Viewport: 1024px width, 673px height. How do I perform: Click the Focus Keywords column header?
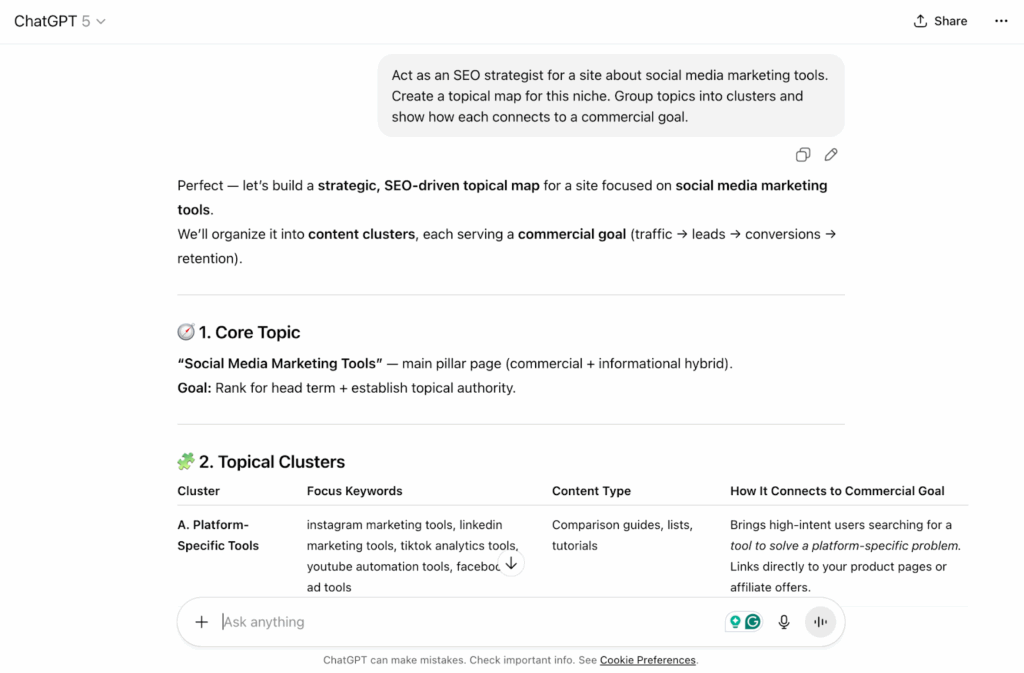(354, 491)
